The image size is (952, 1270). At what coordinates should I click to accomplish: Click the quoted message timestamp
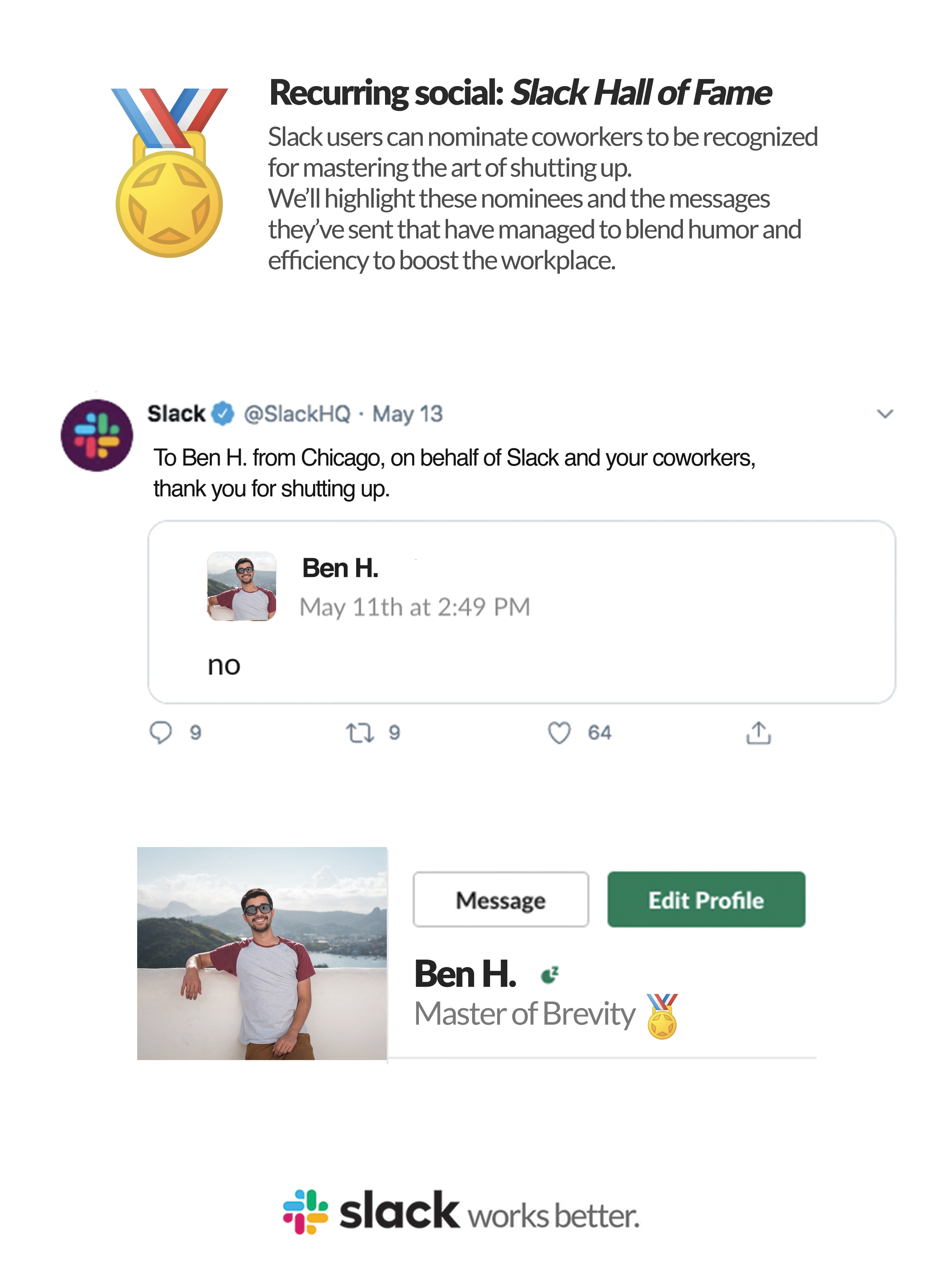click(x=414, y=607)
